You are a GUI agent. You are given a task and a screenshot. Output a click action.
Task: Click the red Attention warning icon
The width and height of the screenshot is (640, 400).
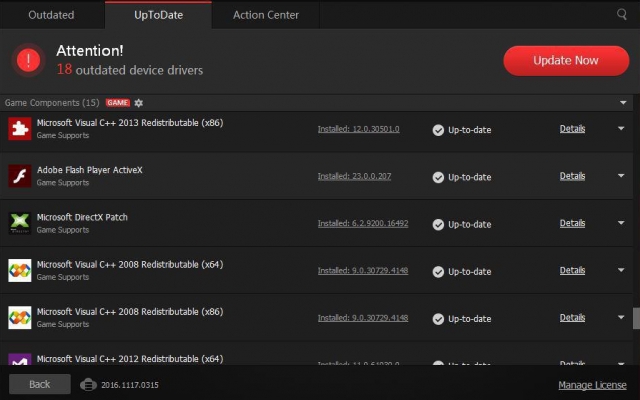28,60
